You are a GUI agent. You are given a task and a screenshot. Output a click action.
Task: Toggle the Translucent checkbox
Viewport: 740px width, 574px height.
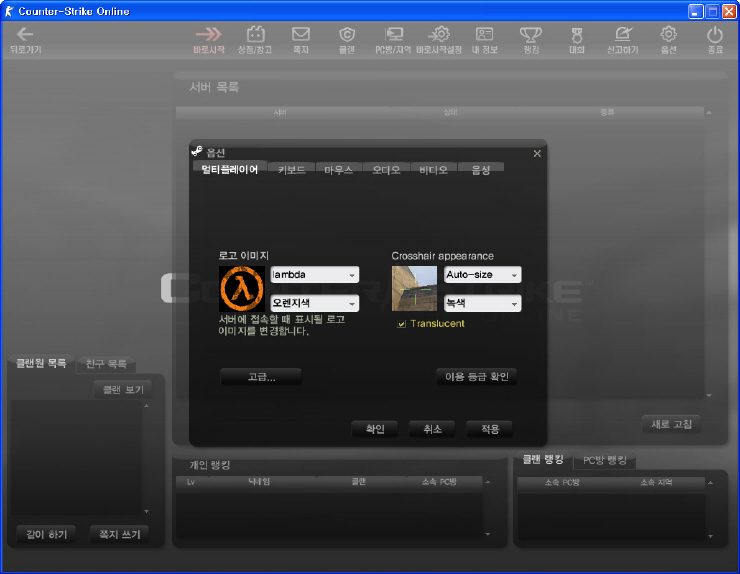pos(402,324)
